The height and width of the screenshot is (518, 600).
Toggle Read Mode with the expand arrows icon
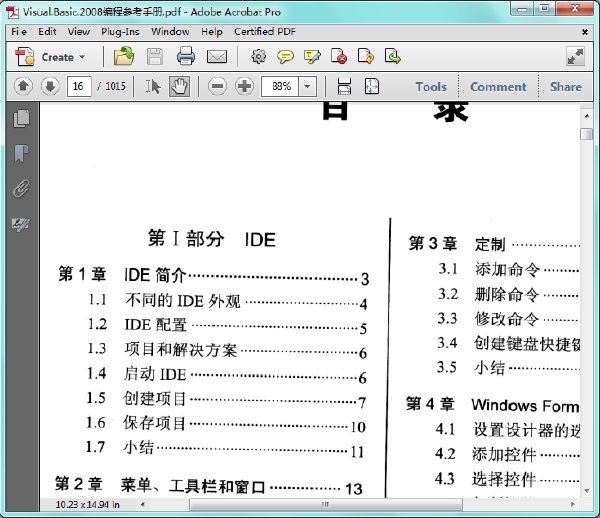[575, 57]
